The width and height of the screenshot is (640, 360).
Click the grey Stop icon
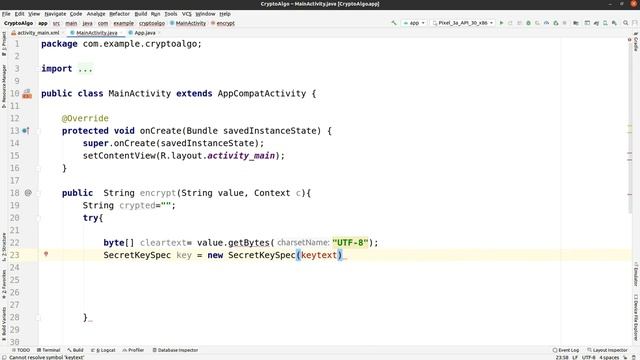click(x=564, y=23)
